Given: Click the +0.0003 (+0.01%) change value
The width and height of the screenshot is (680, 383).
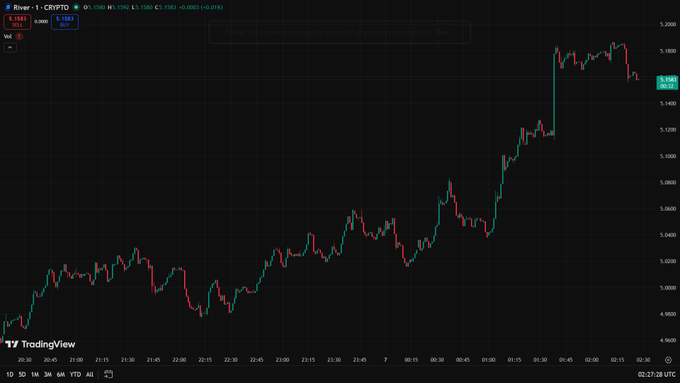Looking at the screenshot, I should 200,7.
